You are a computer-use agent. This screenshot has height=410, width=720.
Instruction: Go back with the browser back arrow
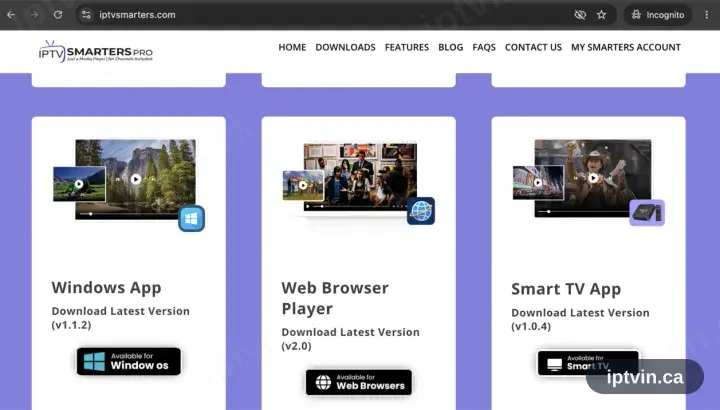(x=11, y=15)
